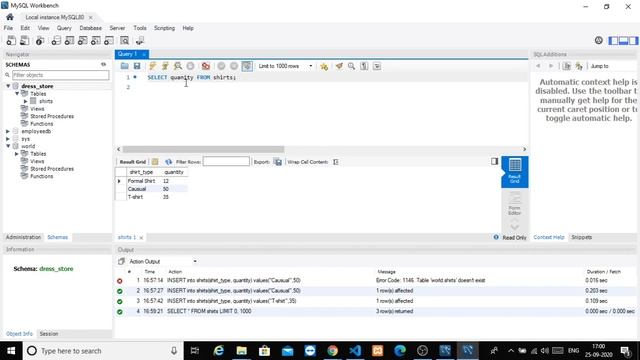Click the commit transaction icon
Image resolution: width=640 pixels, height=360 pixels.
221,66
